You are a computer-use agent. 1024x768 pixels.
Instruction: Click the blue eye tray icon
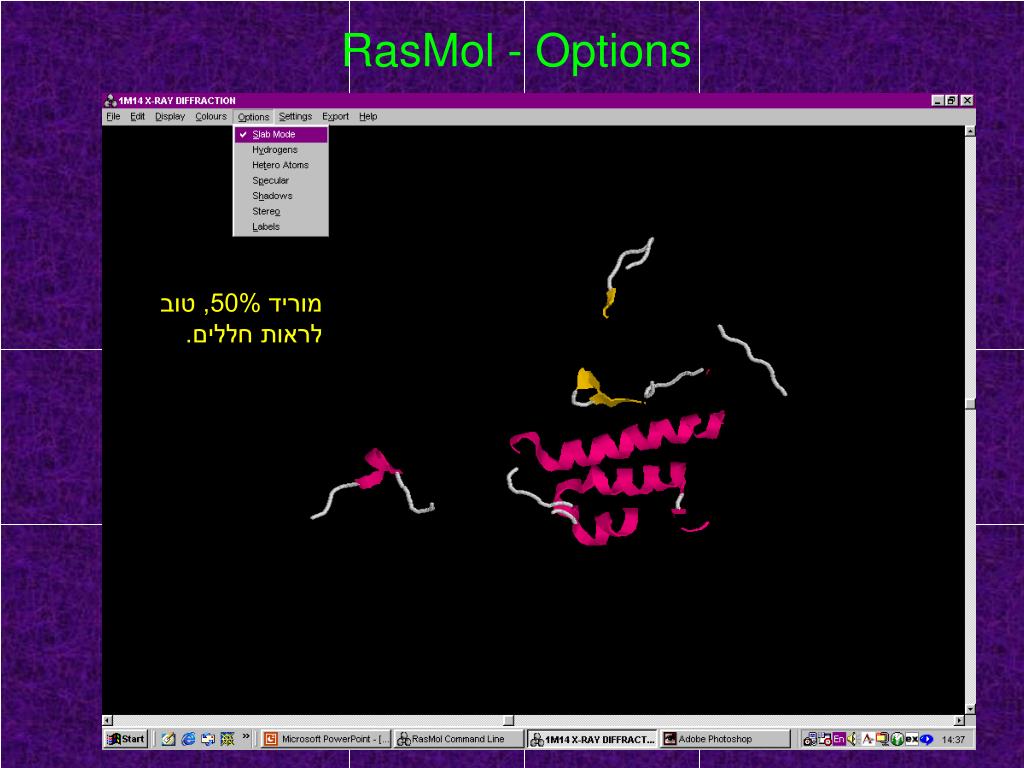(x=926, y=739)
